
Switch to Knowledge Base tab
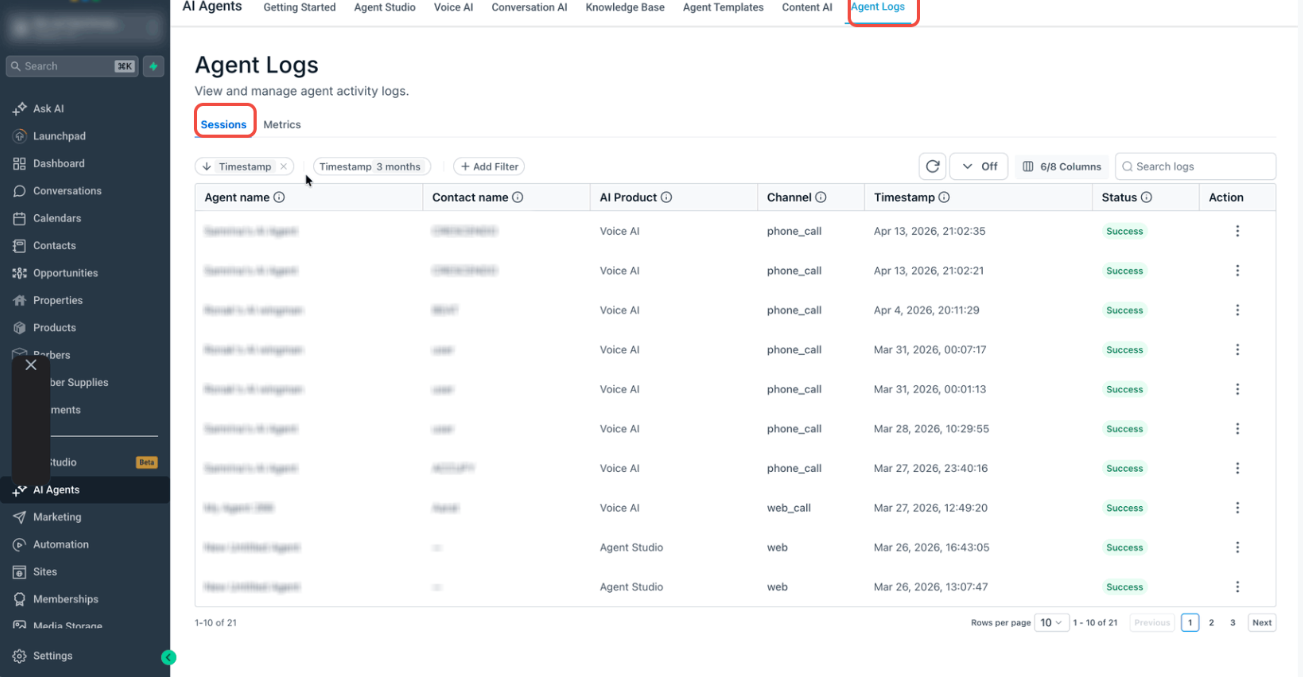[625, 7]
